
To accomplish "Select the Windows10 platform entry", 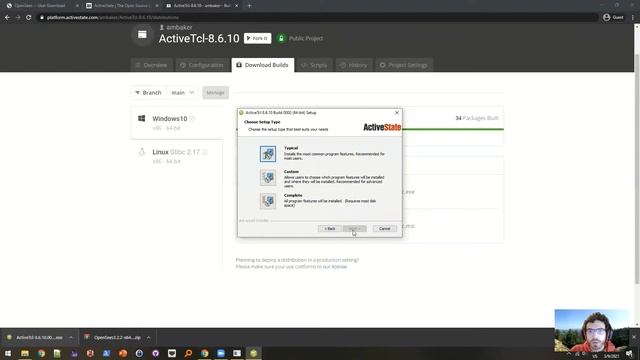I will 177,123.
